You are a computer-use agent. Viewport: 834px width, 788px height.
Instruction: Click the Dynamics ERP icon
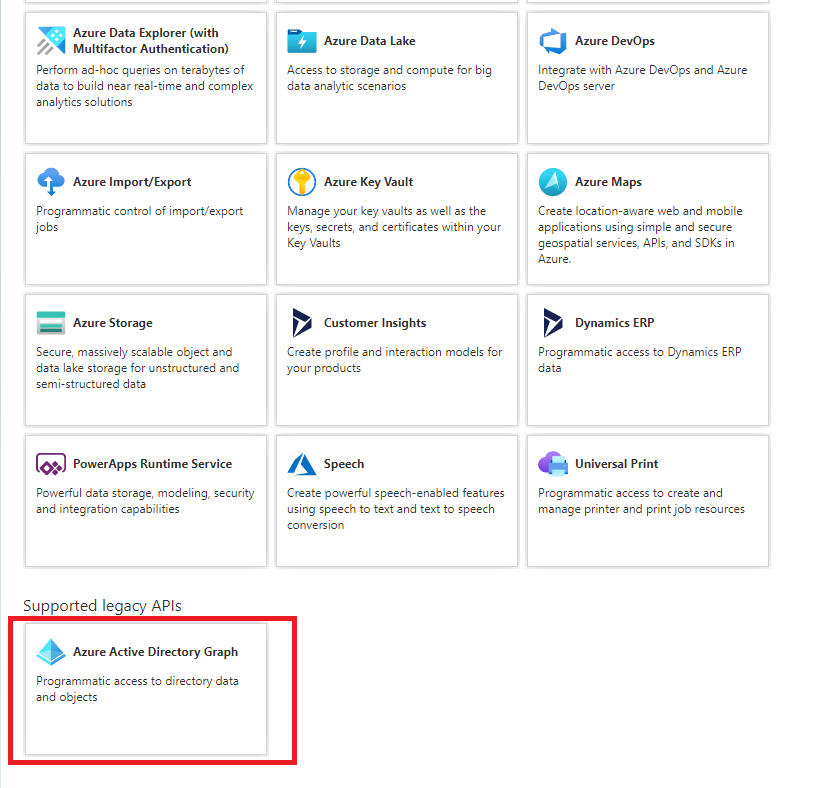553,323
